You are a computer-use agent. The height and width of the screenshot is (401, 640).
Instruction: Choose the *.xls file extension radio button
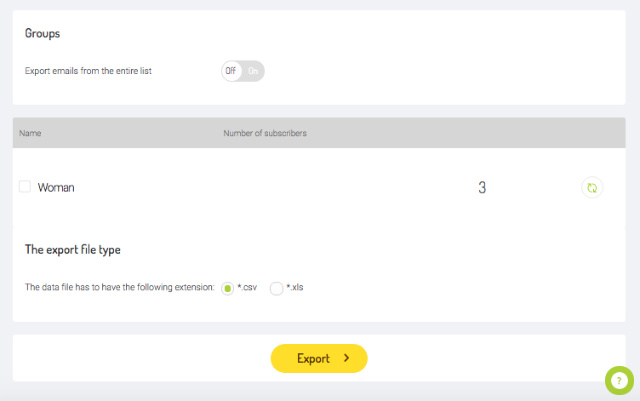276,288
